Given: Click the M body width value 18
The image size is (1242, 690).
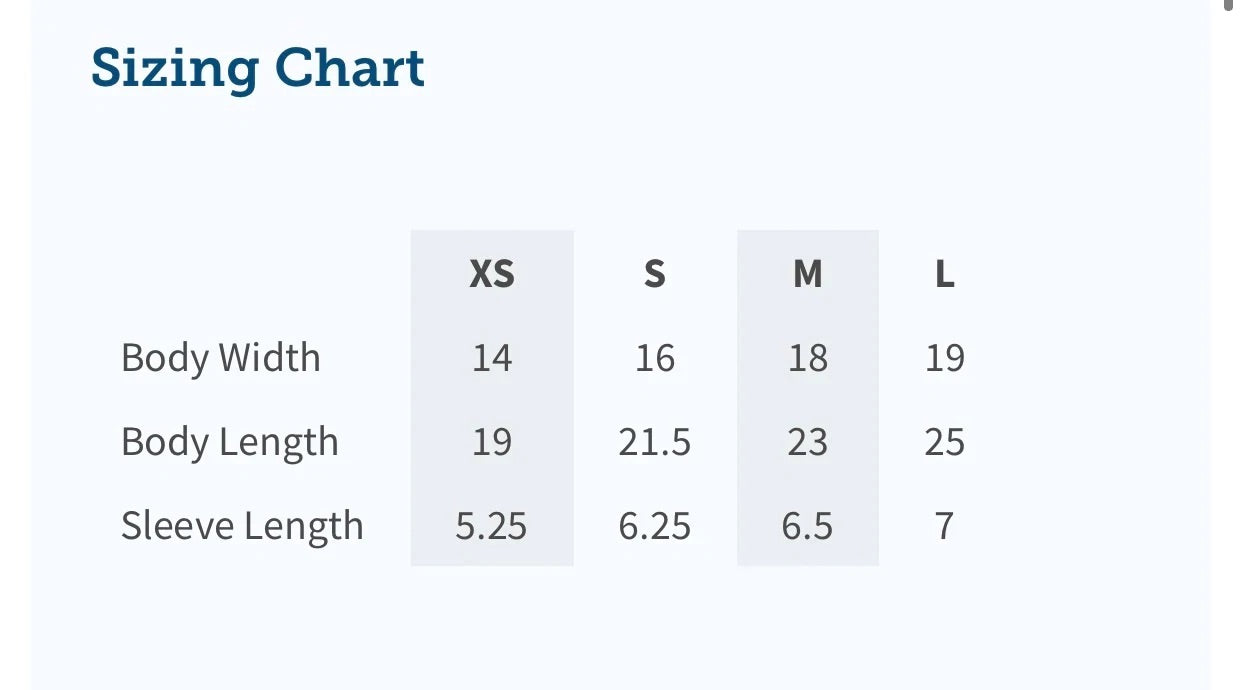Looking at the screenshot, I should click(x=808, y=358).
